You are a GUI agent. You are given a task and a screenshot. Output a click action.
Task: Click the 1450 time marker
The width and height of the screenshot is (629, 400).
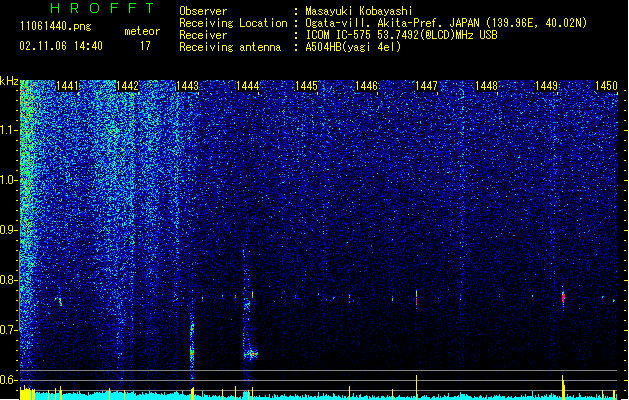606,86
